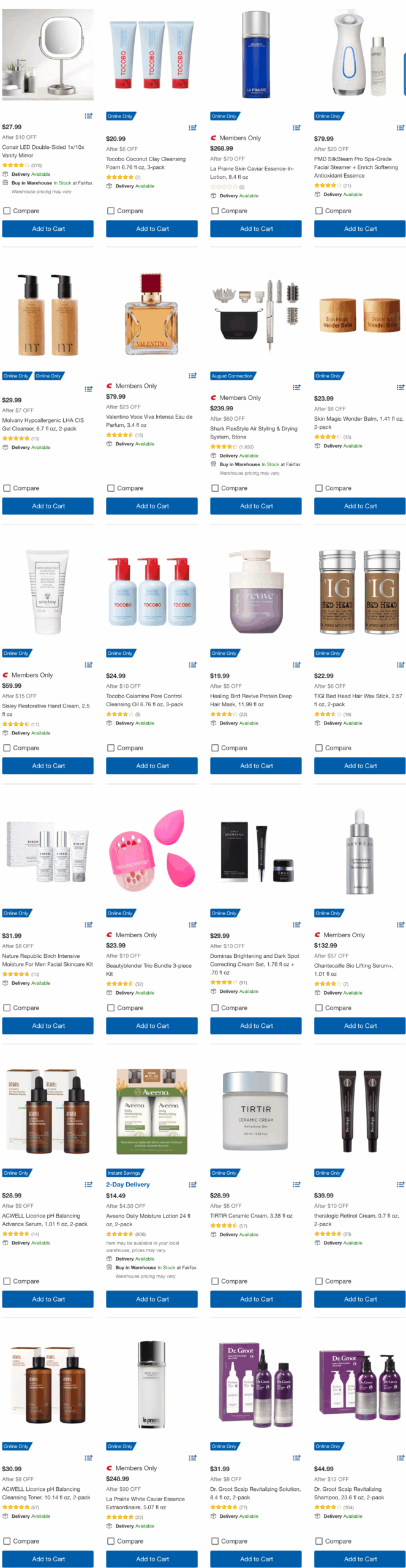
Task: Open Molvany Hypoallergenic Gel Cleanser product link
Action: [x=43, y=424]
